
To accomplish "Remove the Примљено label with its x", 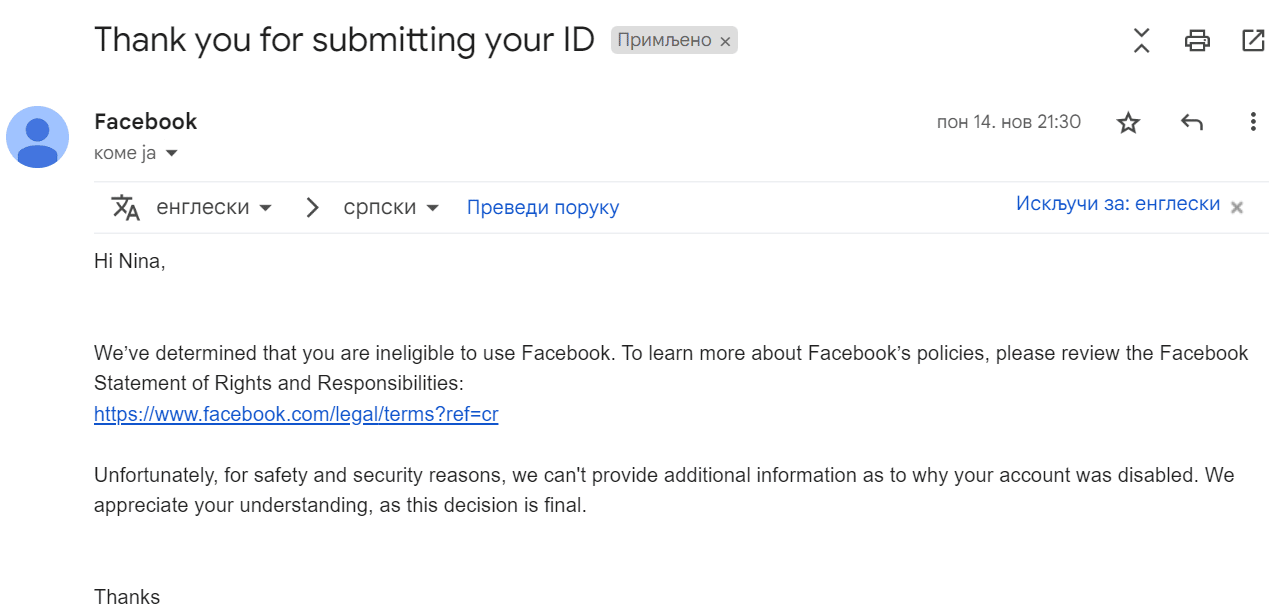I will [726, 42].
